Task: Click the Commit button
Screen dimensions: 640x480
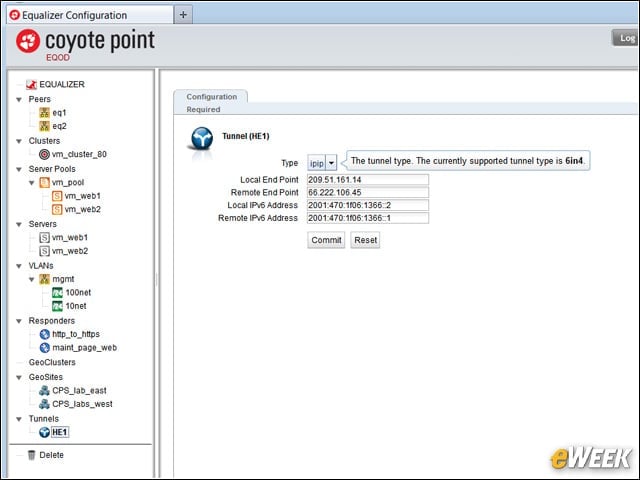Action: point(326,240)
